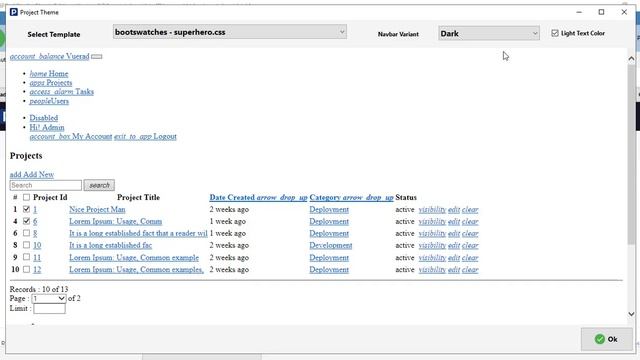Click the Project Theme window icon
Screen dimensions: 640x360
tap(14, 12)
